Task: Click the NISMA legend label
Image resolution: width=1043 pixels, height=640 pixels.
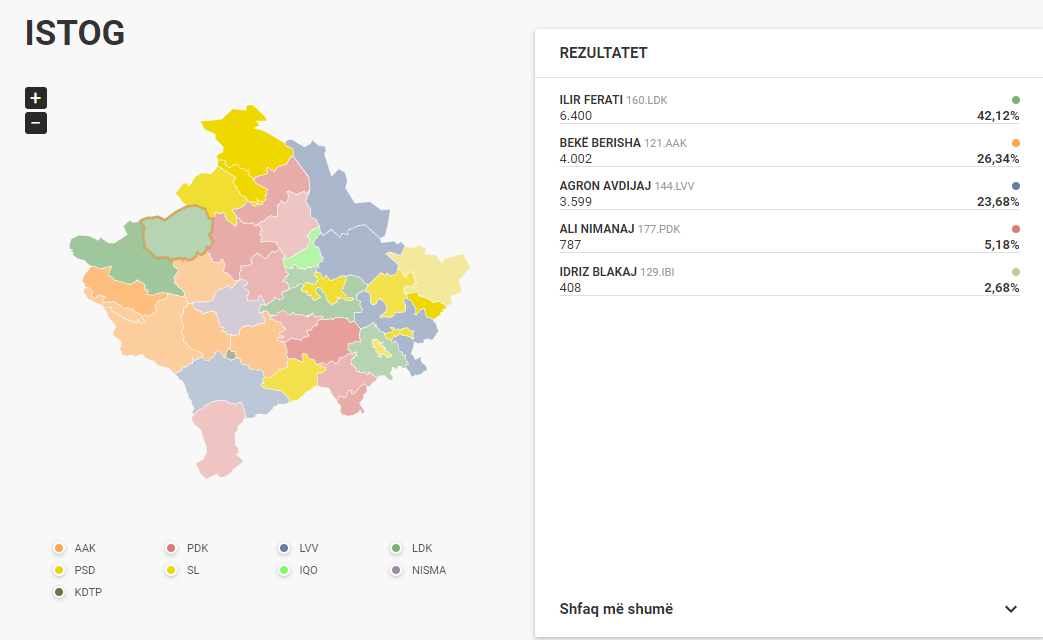Action: pos(429,570)
